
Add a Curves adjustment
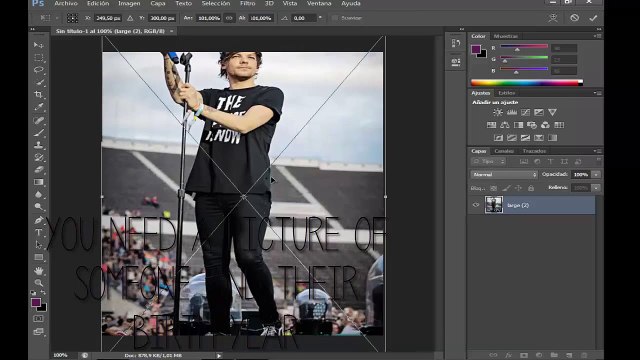tap(525, 112)
